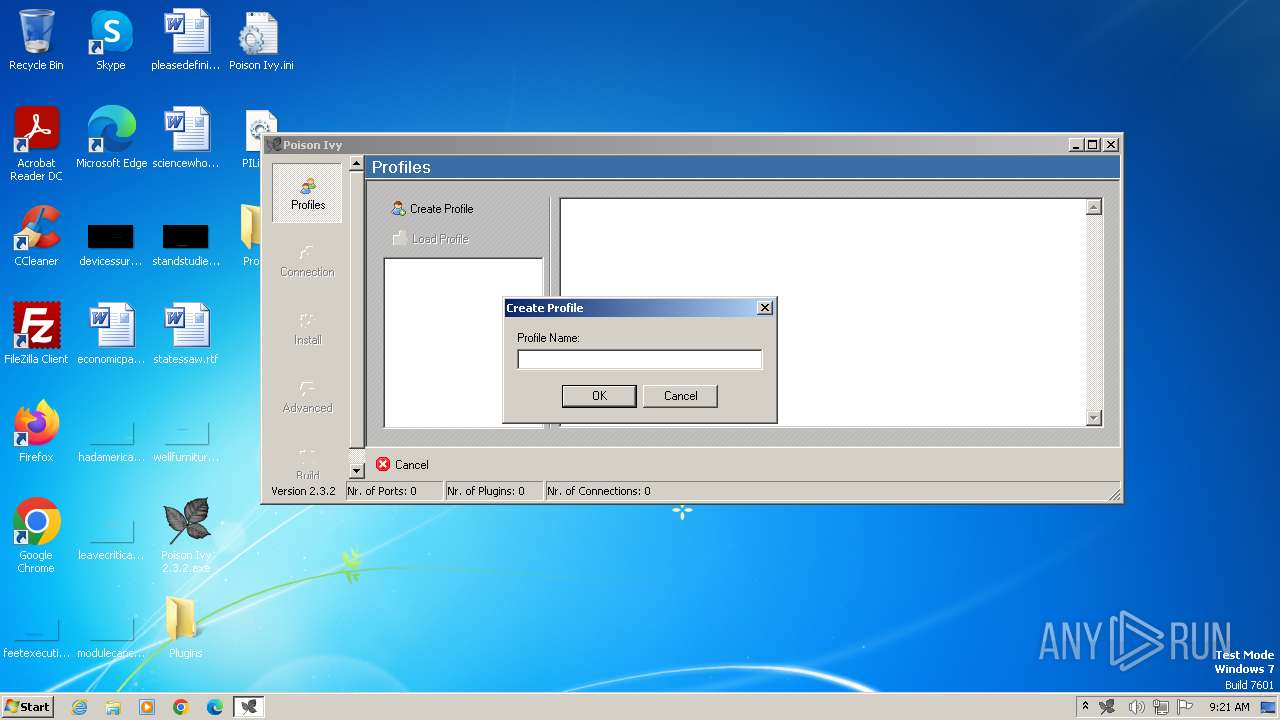
Task: Click Poison Ivy taskbar button
Action: [x=249, y=707]
